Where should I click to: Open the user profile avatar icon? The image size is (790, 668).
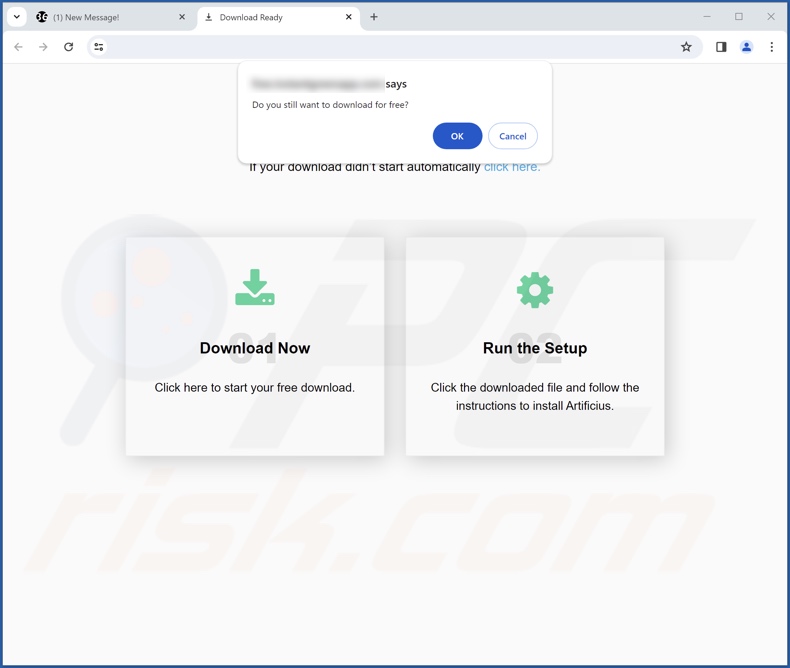point(746,47)
